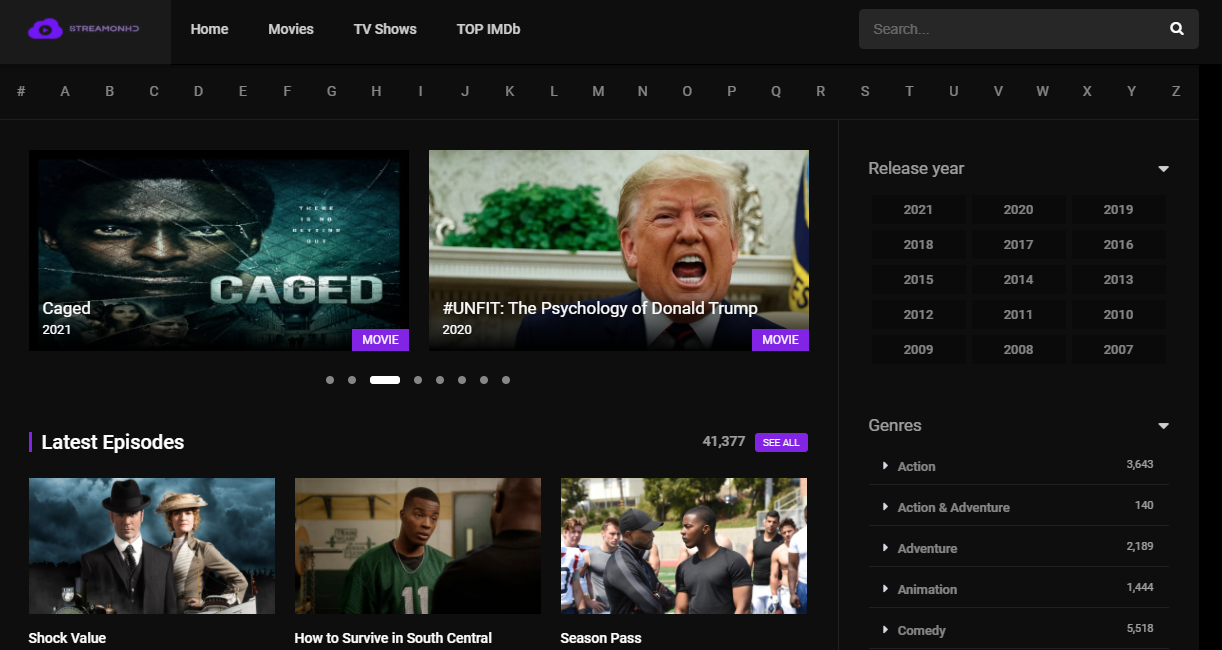Image resolution: width=1222 pixels, height=650 pixels.
Task: Browse titles starting with M
Action: (598, 91)
